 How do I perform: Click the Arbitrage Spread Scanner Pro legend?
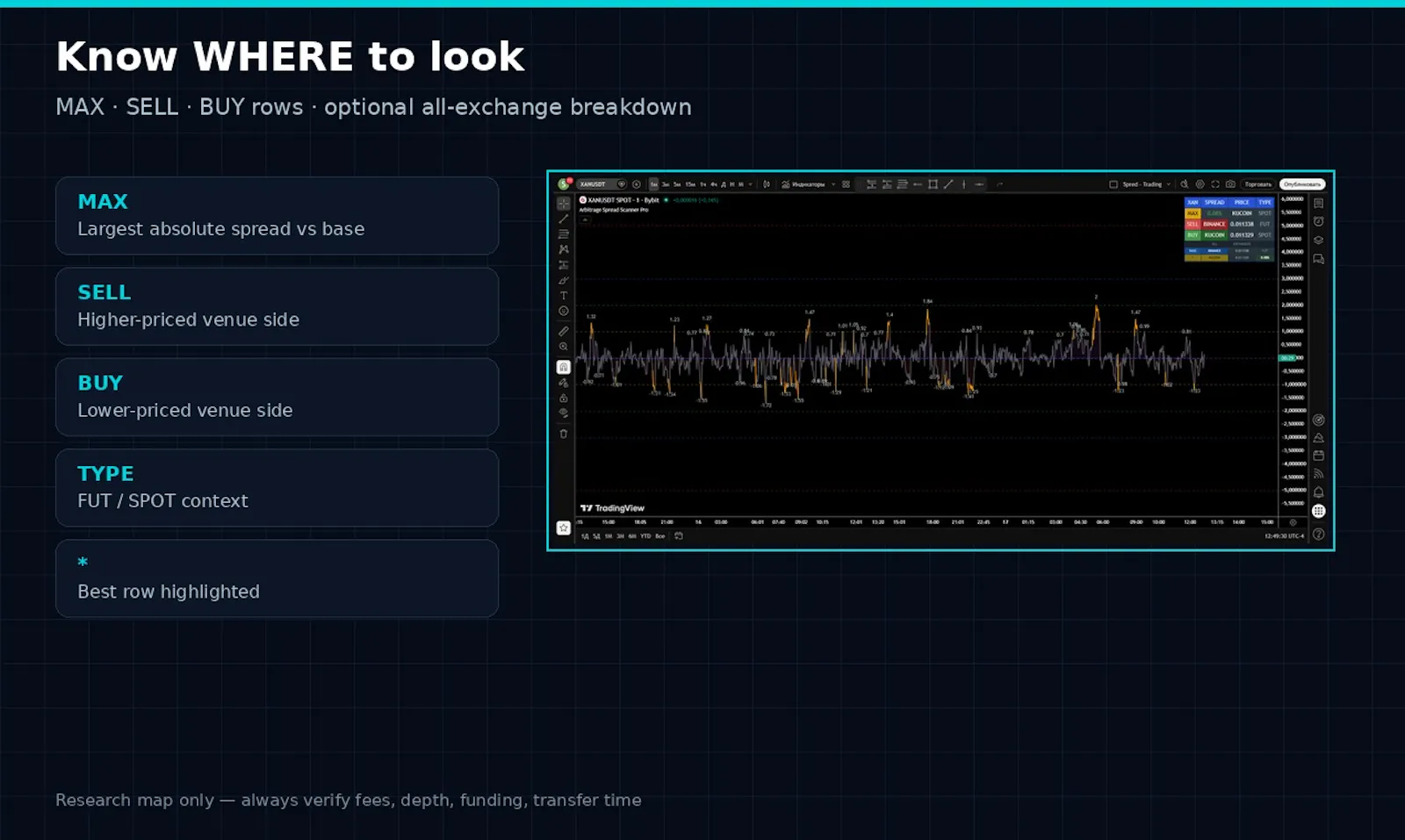(x=614, y=210)
